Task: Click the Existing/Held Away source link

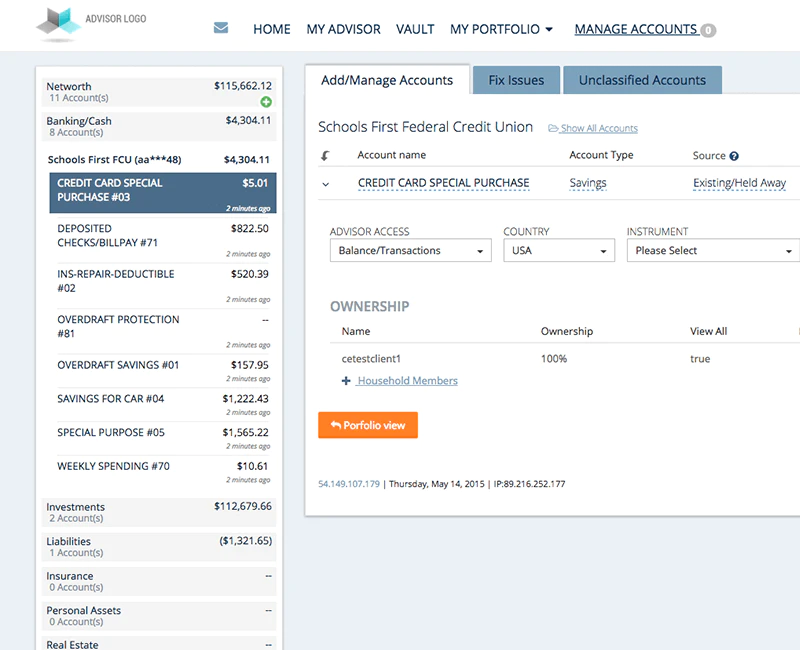Action: click(x=739, y=183)
